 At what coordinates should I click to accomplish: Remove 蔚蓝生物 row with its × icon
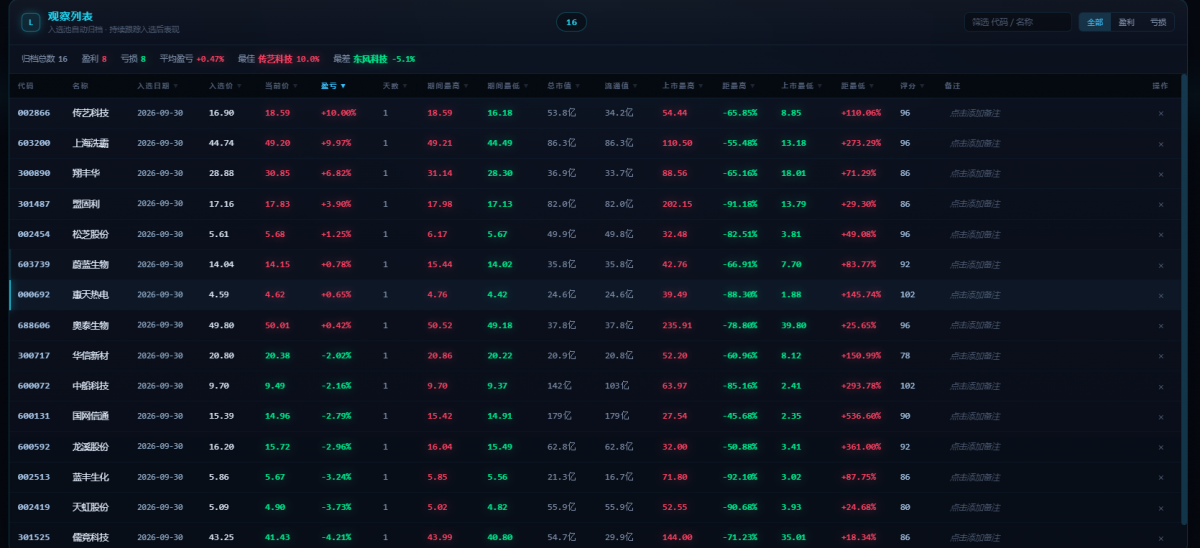point(1160,265)
